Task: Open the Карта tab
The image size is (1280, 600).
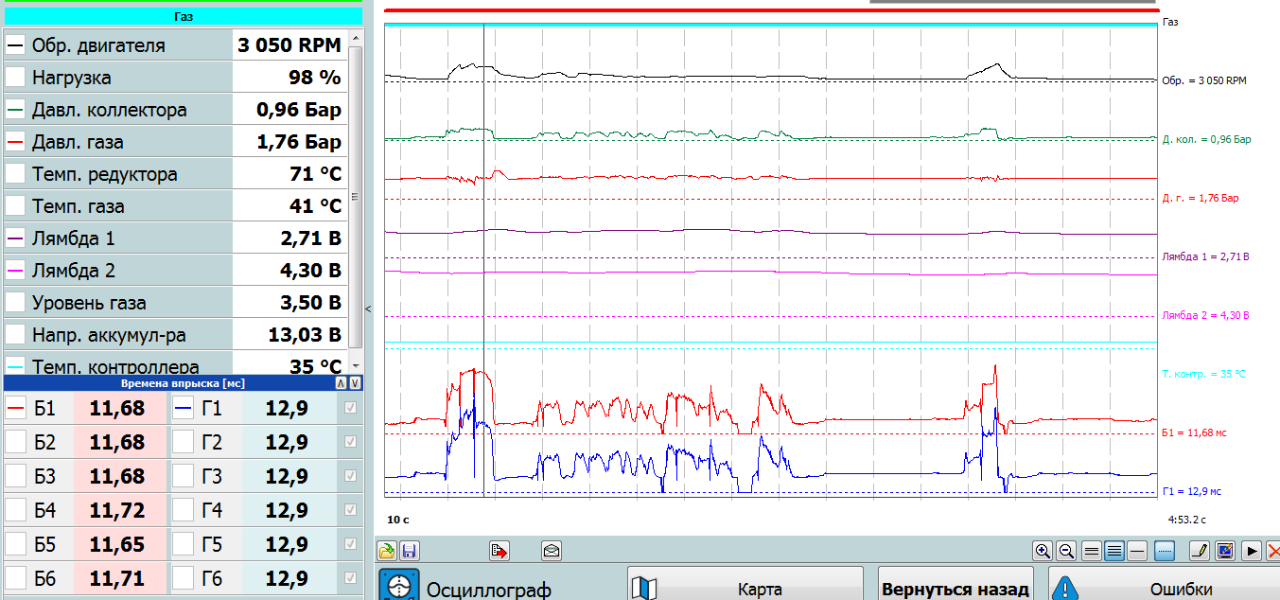Action: pyautogui.click(x=745, y=588)
